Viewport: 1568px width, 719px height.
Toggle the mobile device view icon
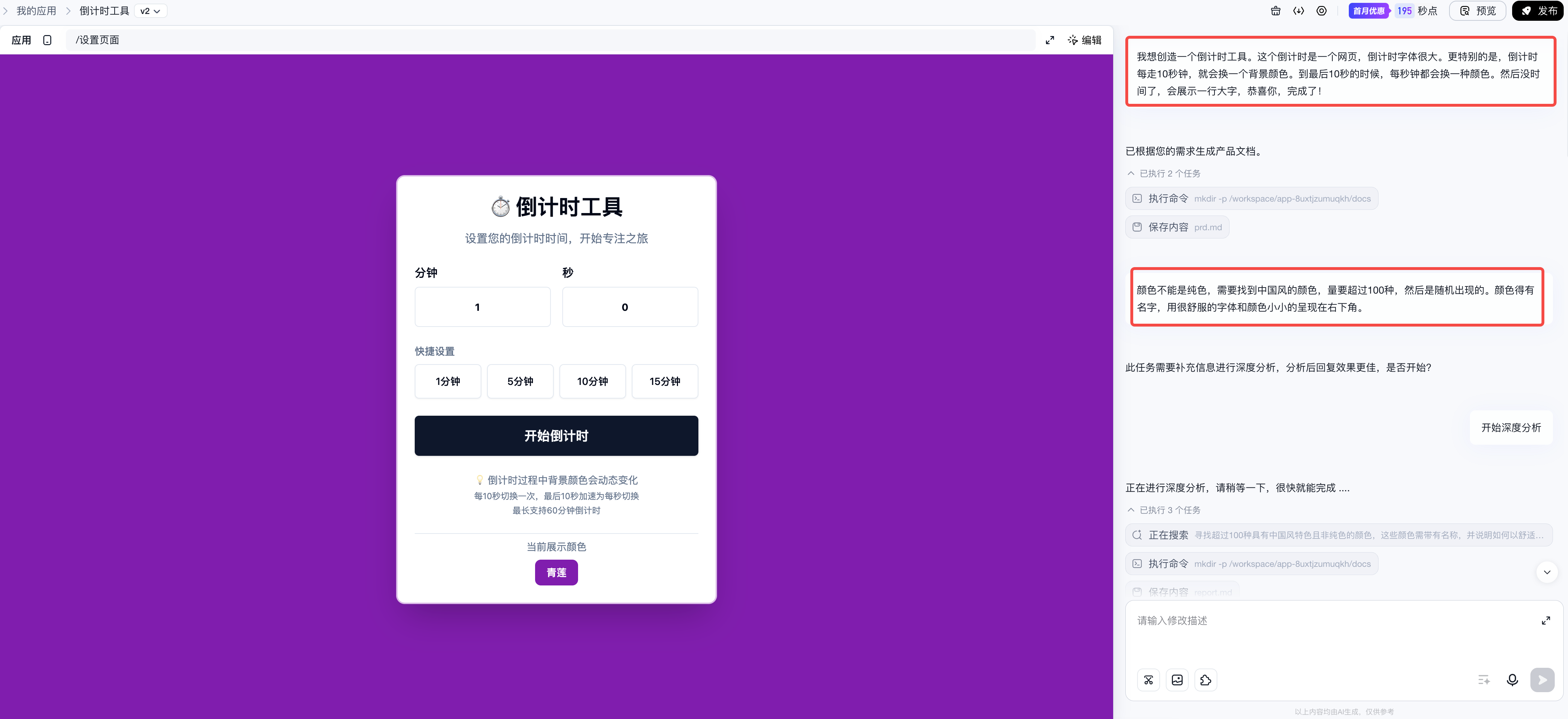tap(48, 40)
